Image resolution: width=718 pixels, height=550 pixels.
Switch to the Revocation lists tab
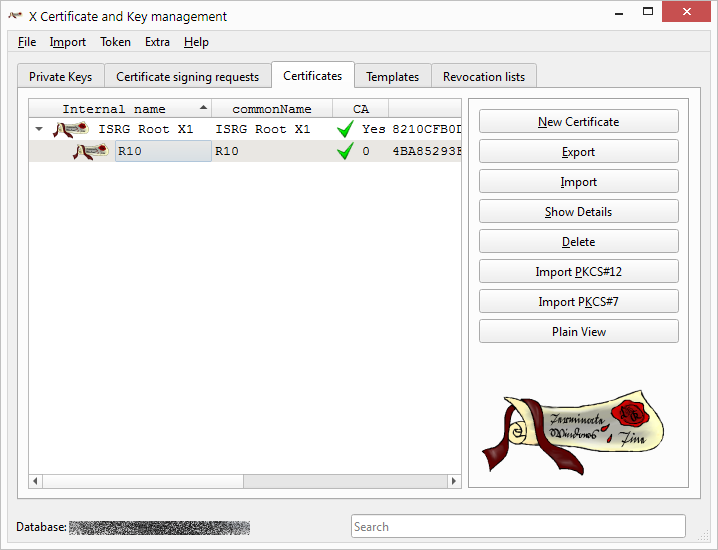coord(484,76)
